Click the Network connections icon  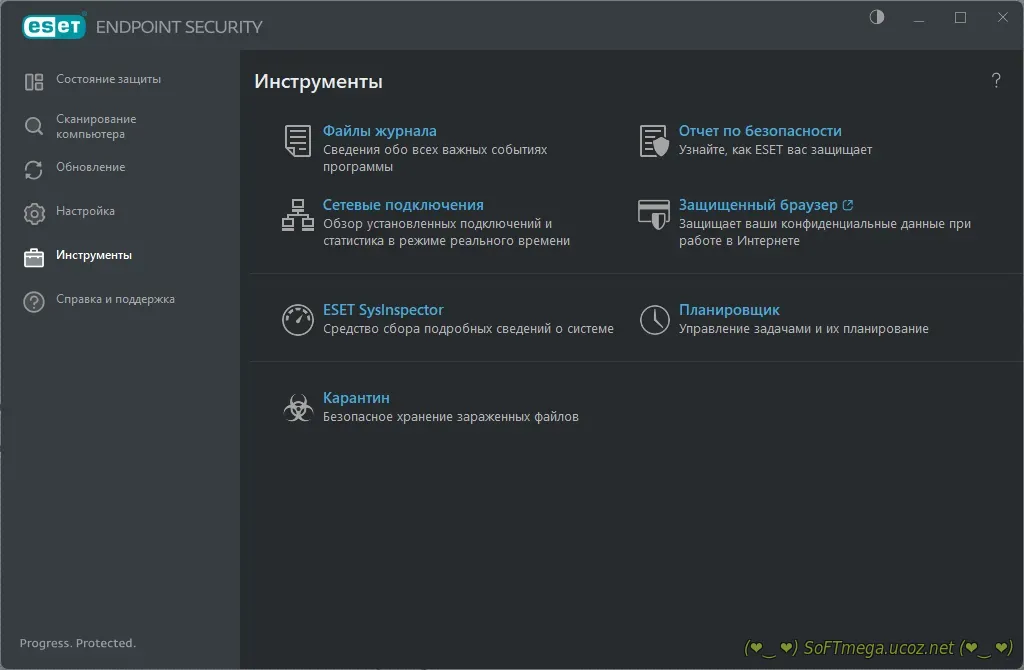click(x=297, y=215)
